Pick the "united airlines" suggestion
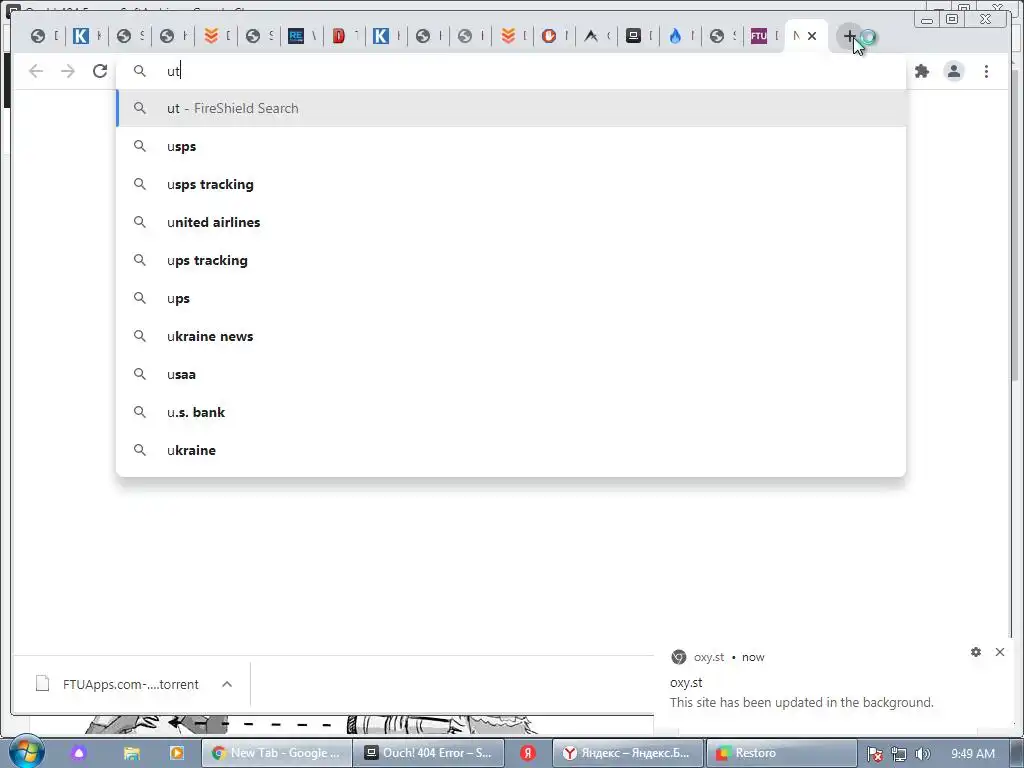Screen dimensions: 1024x768 [x=511, y=222]
